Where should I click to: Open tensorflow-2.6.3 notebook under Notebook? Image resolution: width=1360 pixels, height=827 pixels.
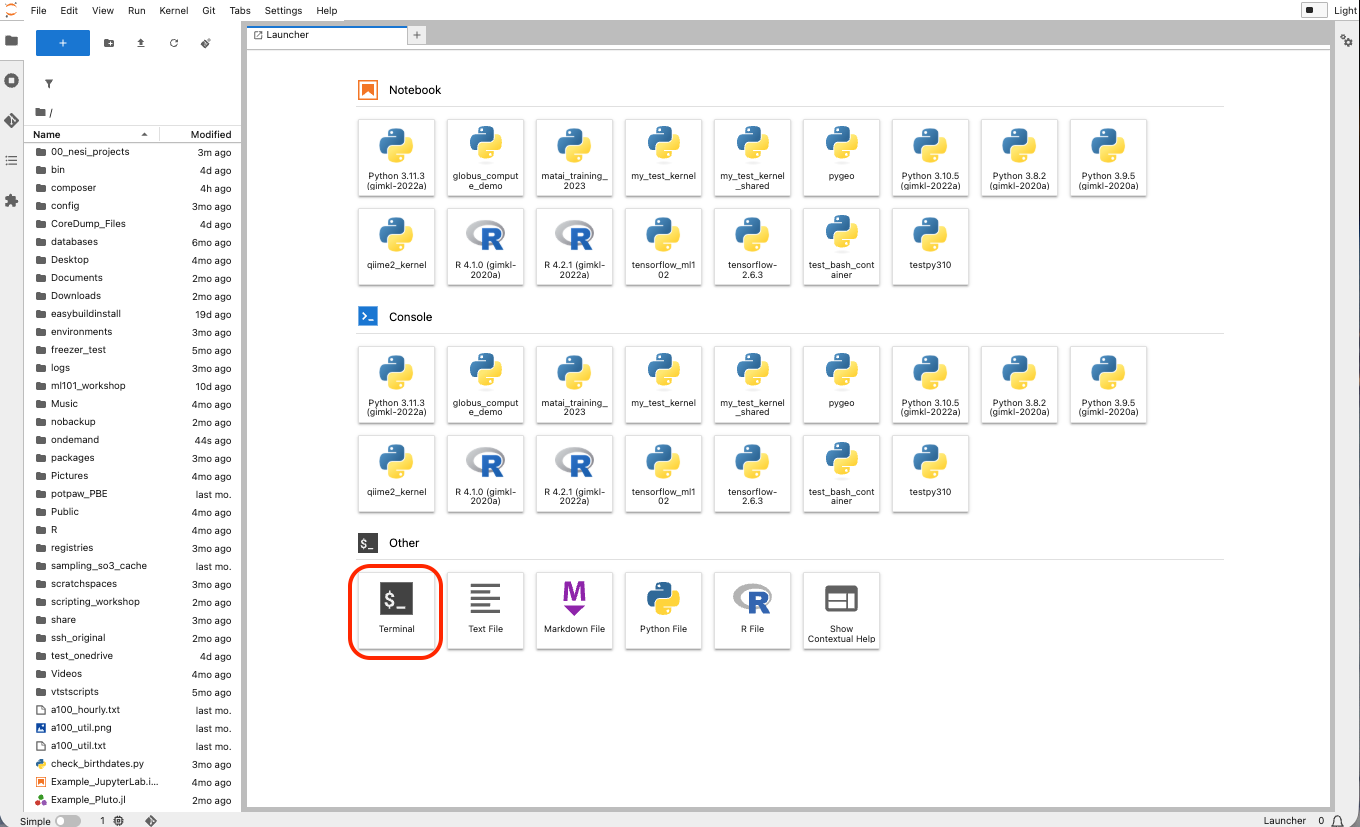[x=753, y=247]
